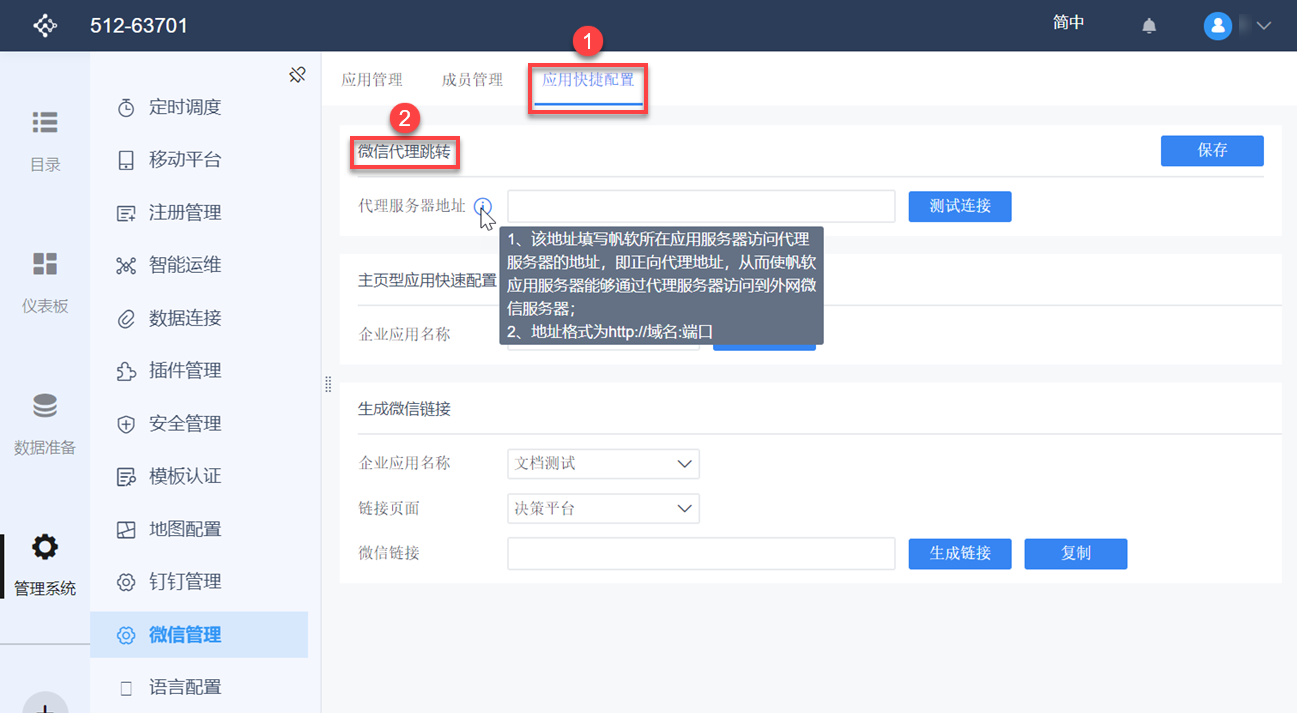Switch to the 成员管理 tab
1297x713 pixels.
pos(472,80)
